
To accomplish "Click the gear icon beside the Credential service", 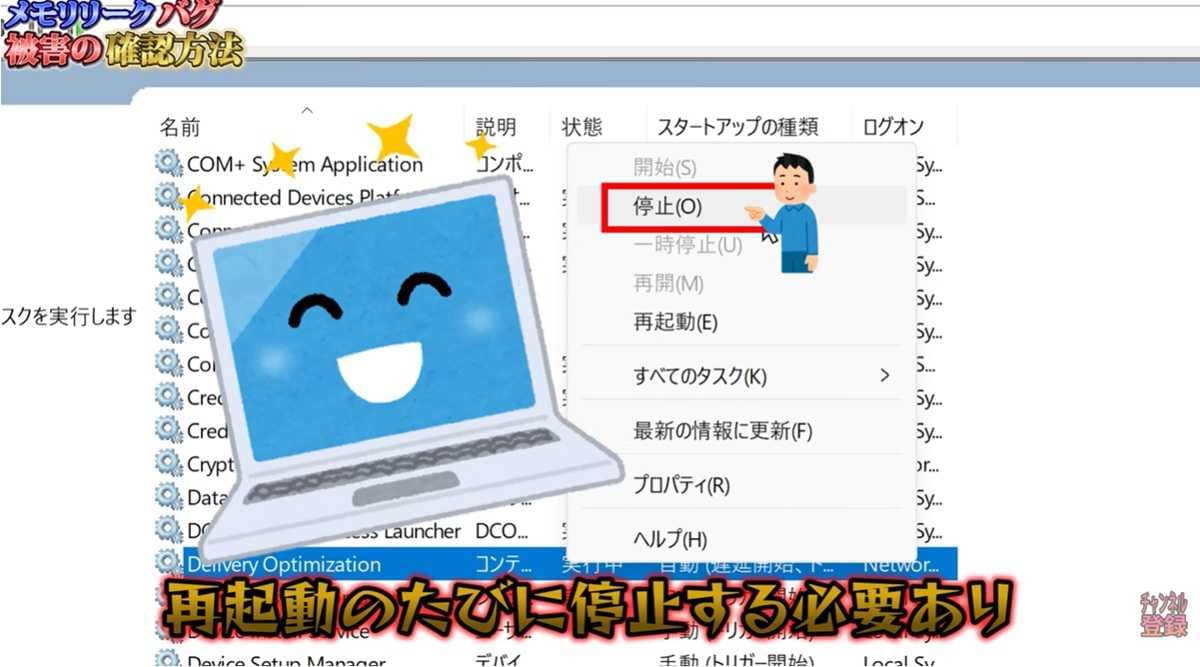I will click(166, 397).
